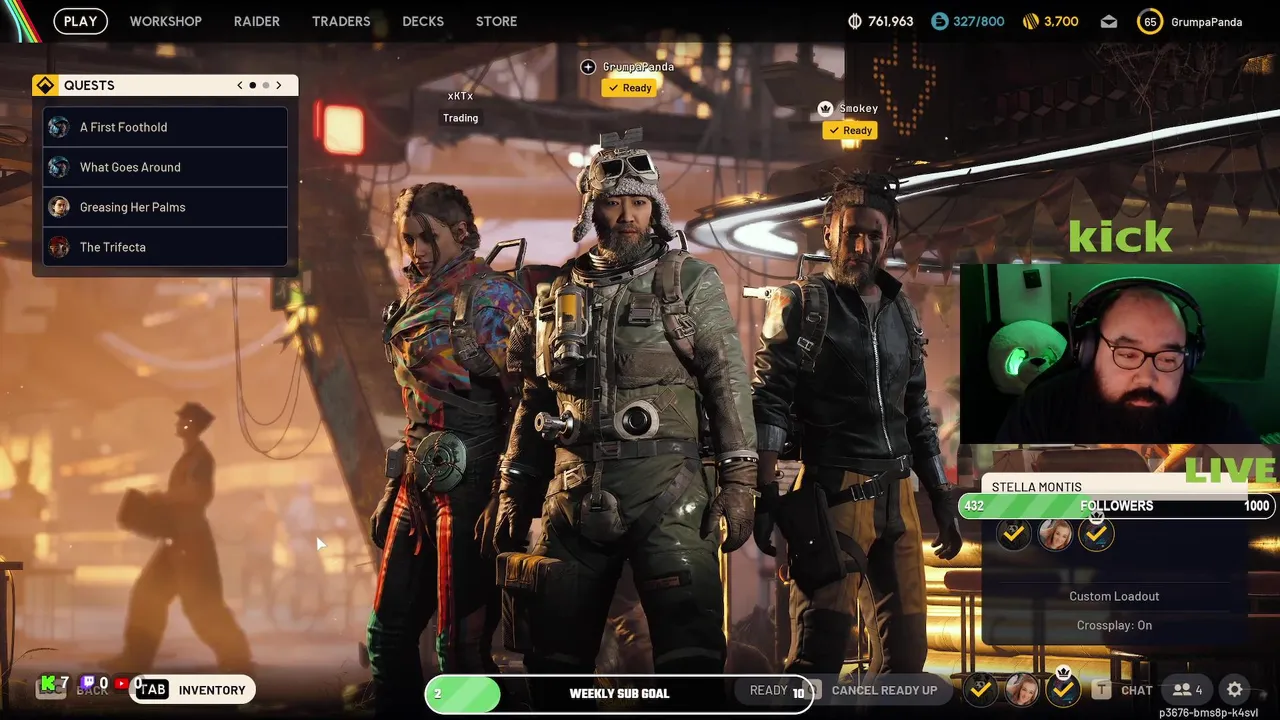The height and width of the screenshot is (720, 1280).
Task: Visit the STORE tab
Action: (497, 21)
